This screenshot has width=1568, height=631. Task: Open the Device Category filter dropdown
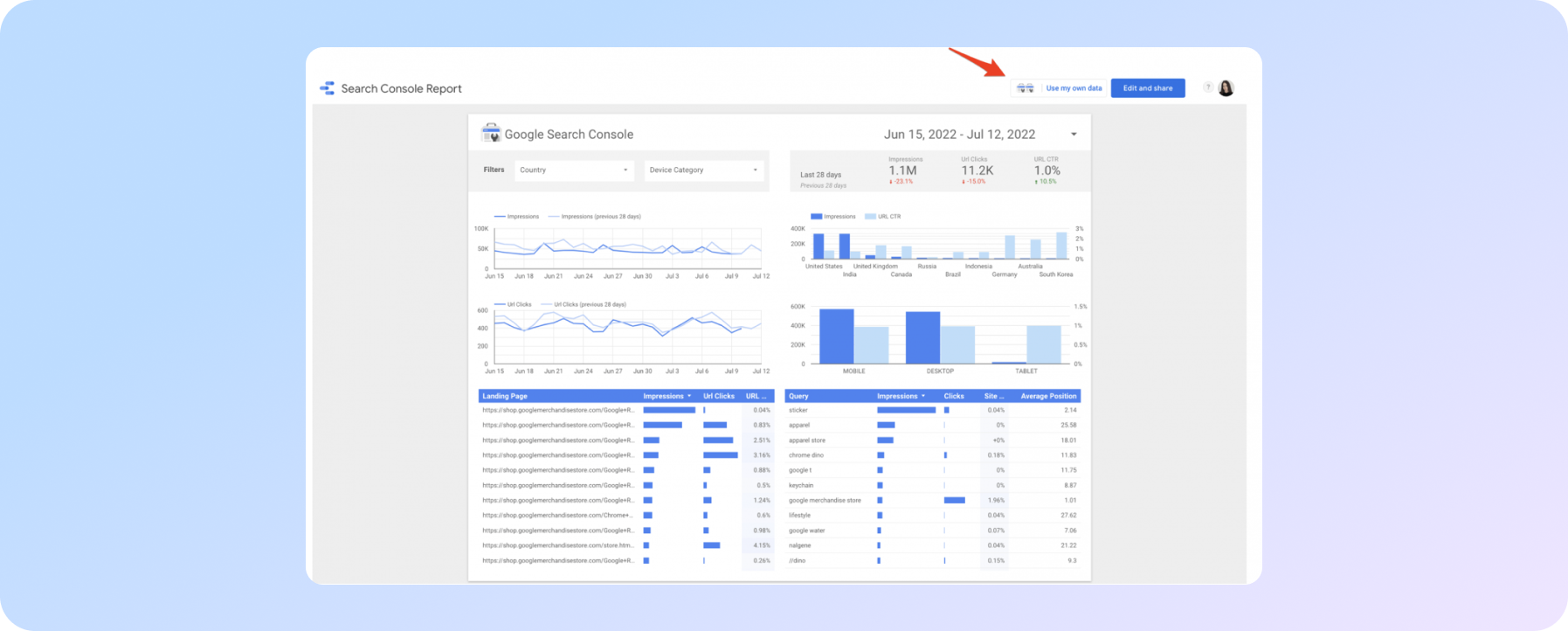[x=703, y=170]
